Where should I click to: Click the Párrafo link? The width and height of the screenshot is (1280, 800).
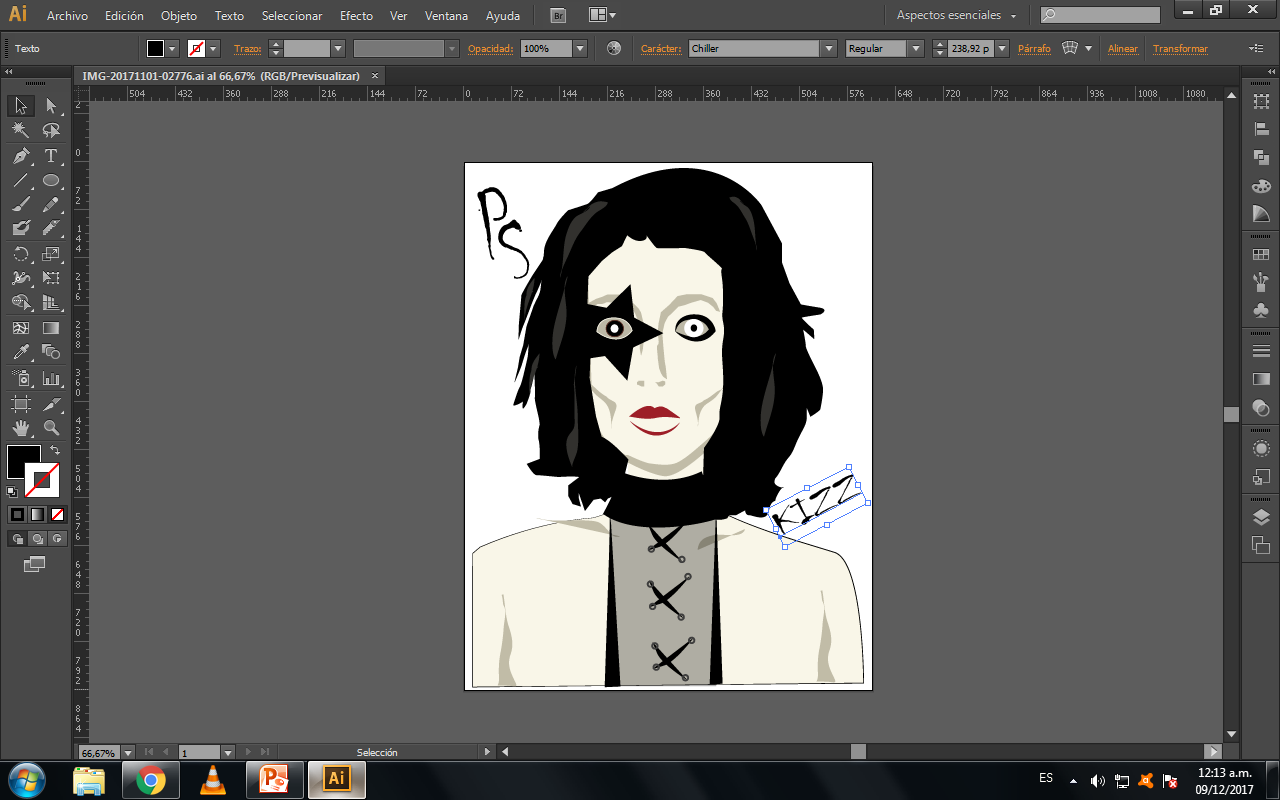click(x=1034, y=49)
